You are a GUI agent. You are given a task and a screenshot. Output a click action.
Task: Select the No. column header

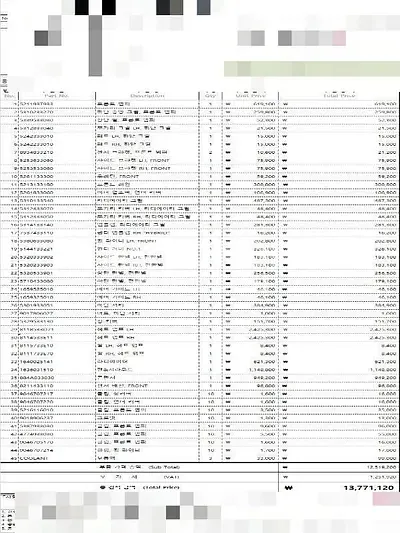9,96
